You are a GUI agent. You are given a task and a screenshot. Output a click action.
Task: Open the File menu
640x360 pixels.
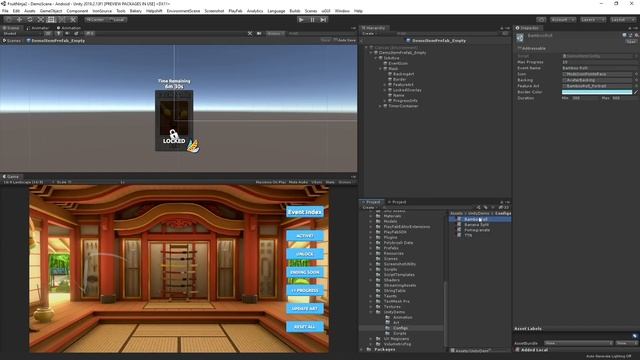[5, 11]
